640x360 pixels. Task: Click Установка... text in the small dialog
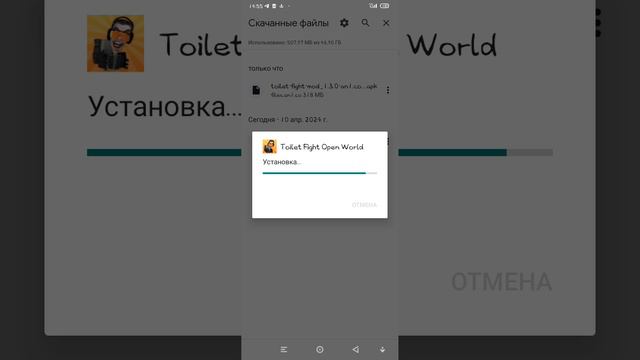(x=282, y=162)
